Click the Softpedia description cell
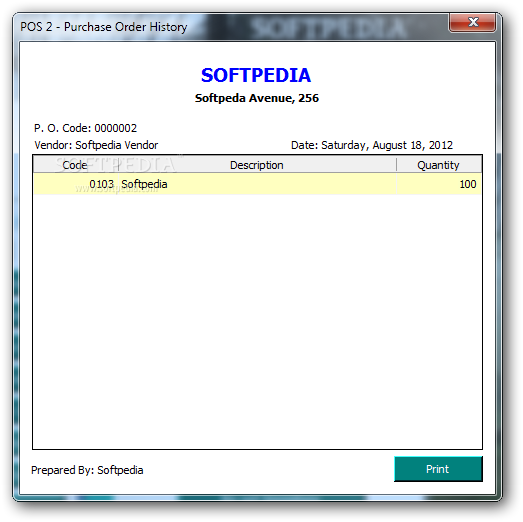Screen dimensions: 523x522 [x=257, y=184]
